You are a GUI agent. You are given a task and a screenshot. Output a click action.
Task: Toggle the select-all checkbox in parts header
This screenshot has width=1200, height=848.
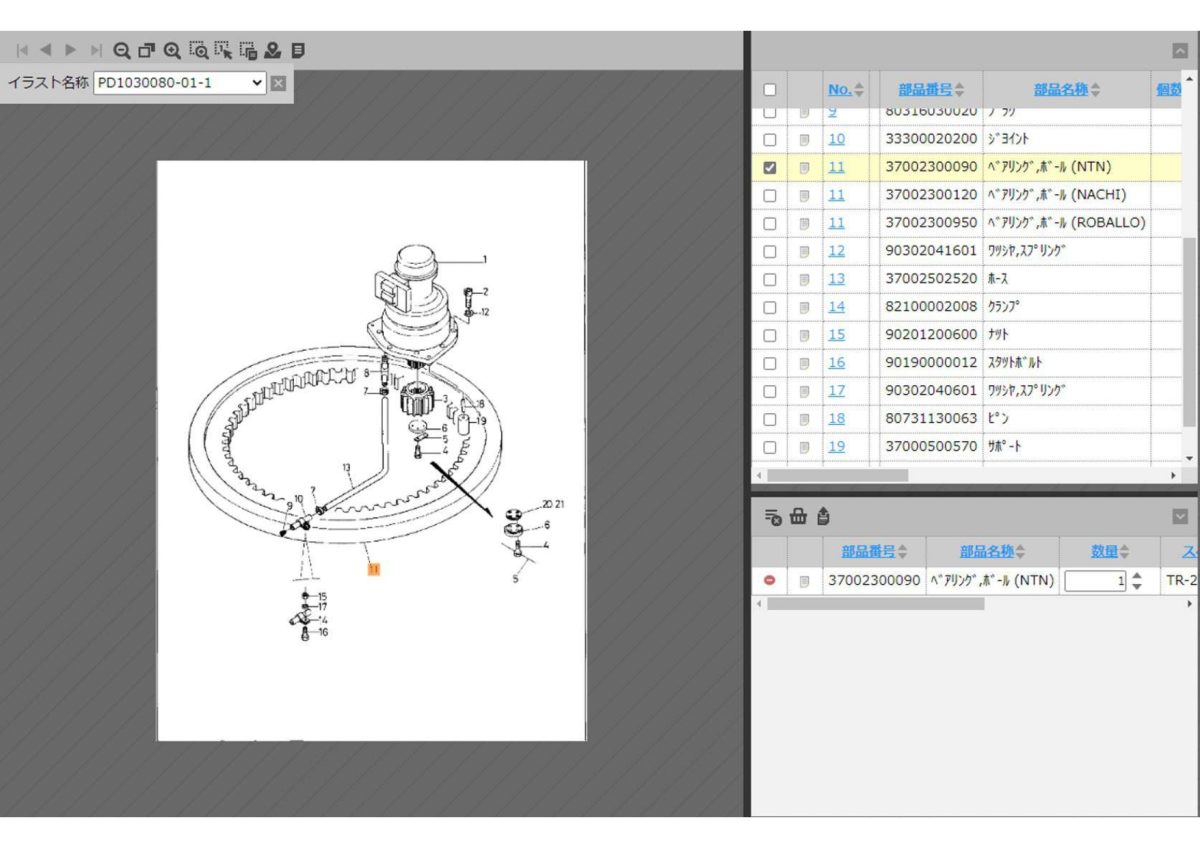(770, 90)
